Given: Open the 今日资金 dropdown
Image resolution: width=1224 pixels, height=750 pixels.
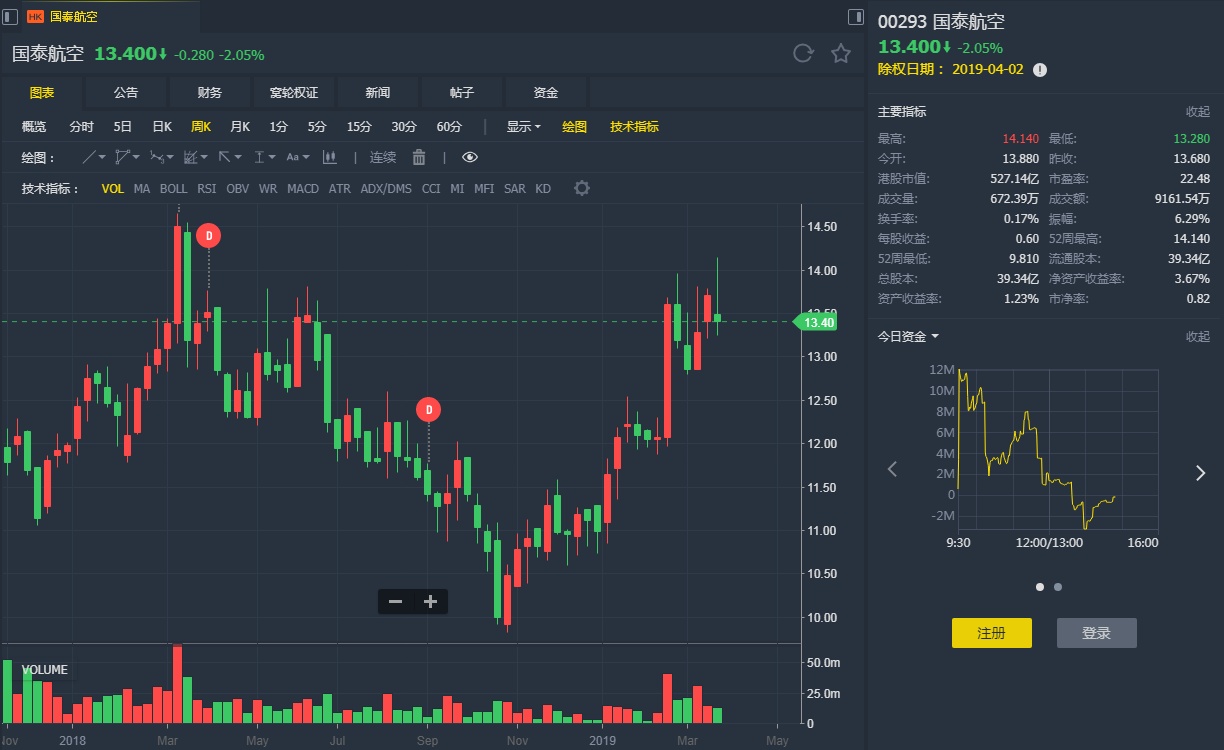Looking at the screenshot, I should (909, 337).
